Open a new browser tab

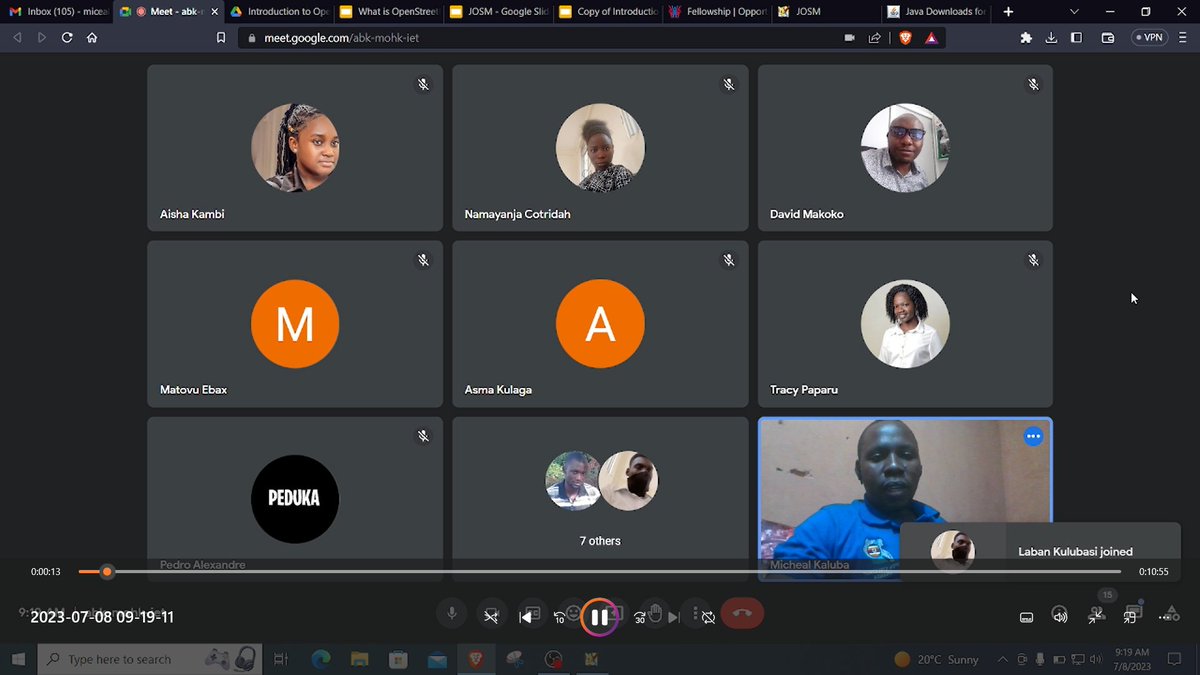pyautogui.click(x=1008, y=12)
